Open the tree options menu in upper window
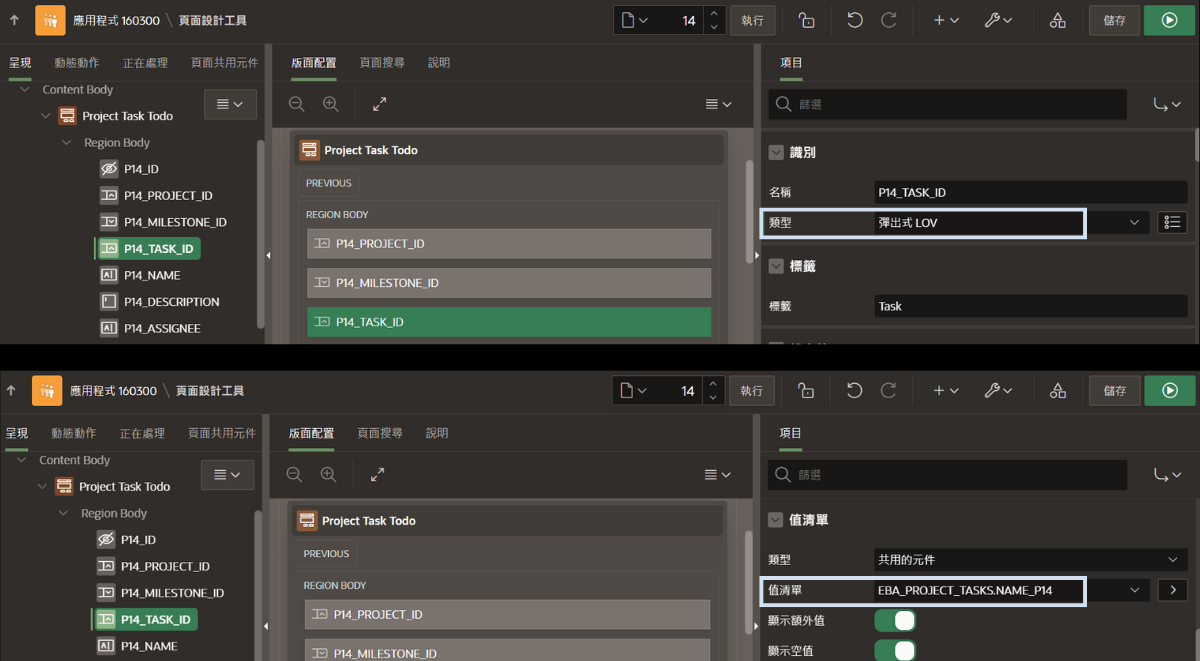 [230, 104]
